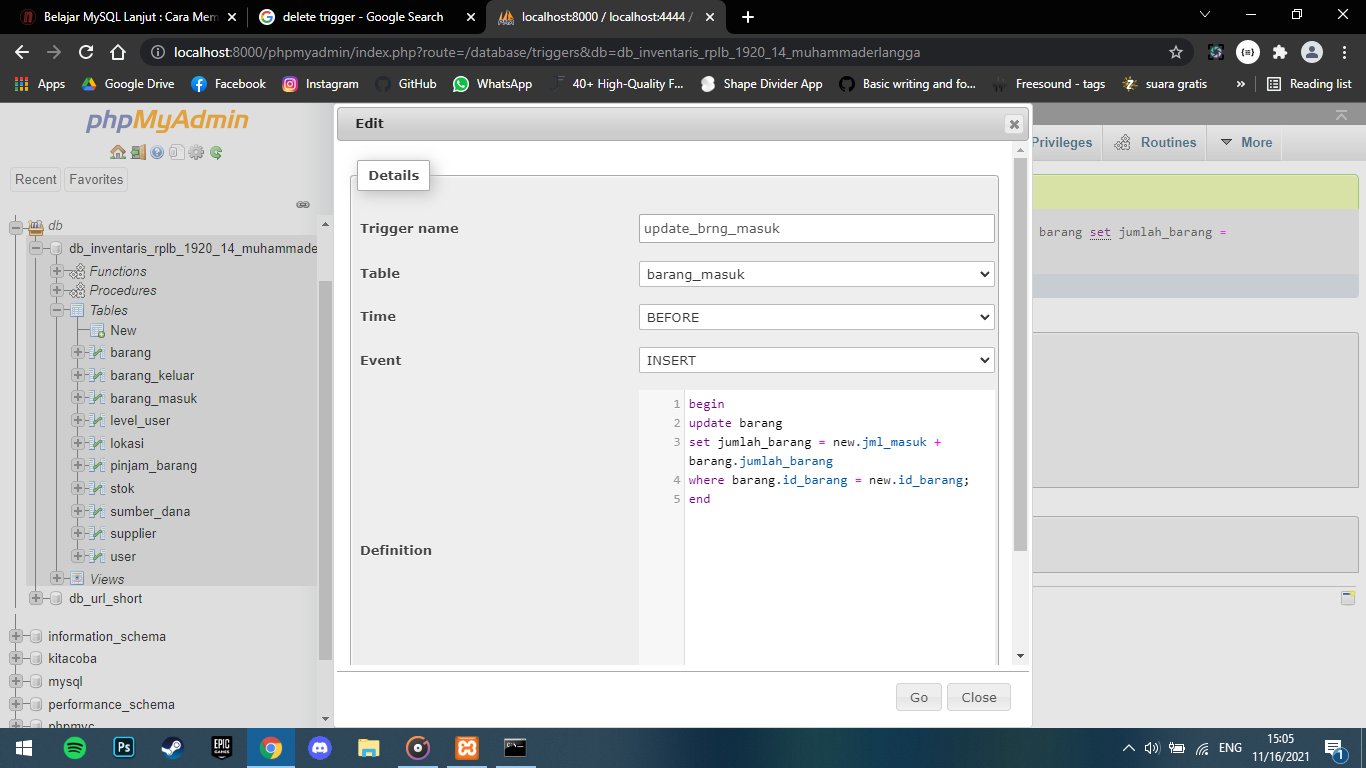This screenshot has height=768, width=1366.
Task: Open the Table dropdown showing barang_masuk
Action: tap(816, 274)
